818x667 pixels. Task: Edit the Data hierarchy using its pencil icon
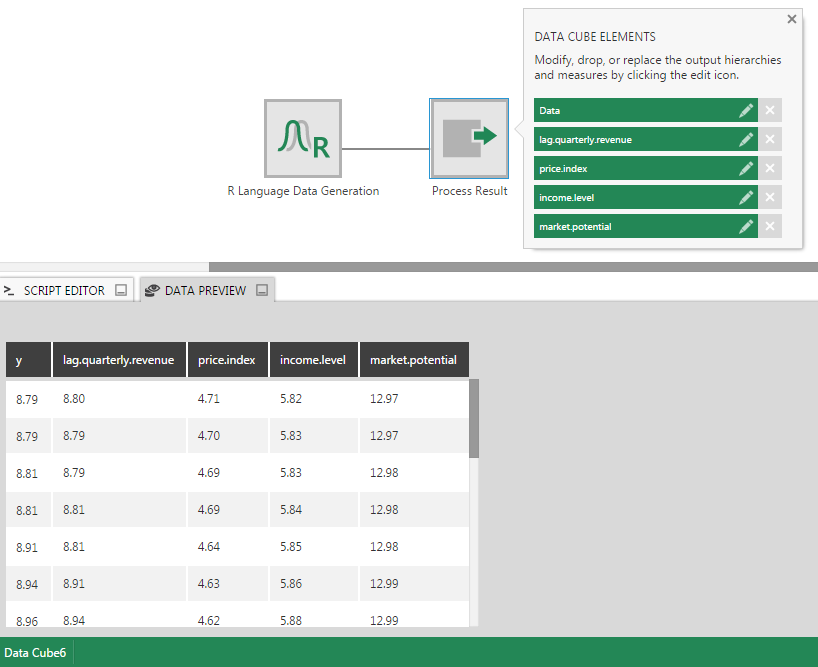click(745, 110)
